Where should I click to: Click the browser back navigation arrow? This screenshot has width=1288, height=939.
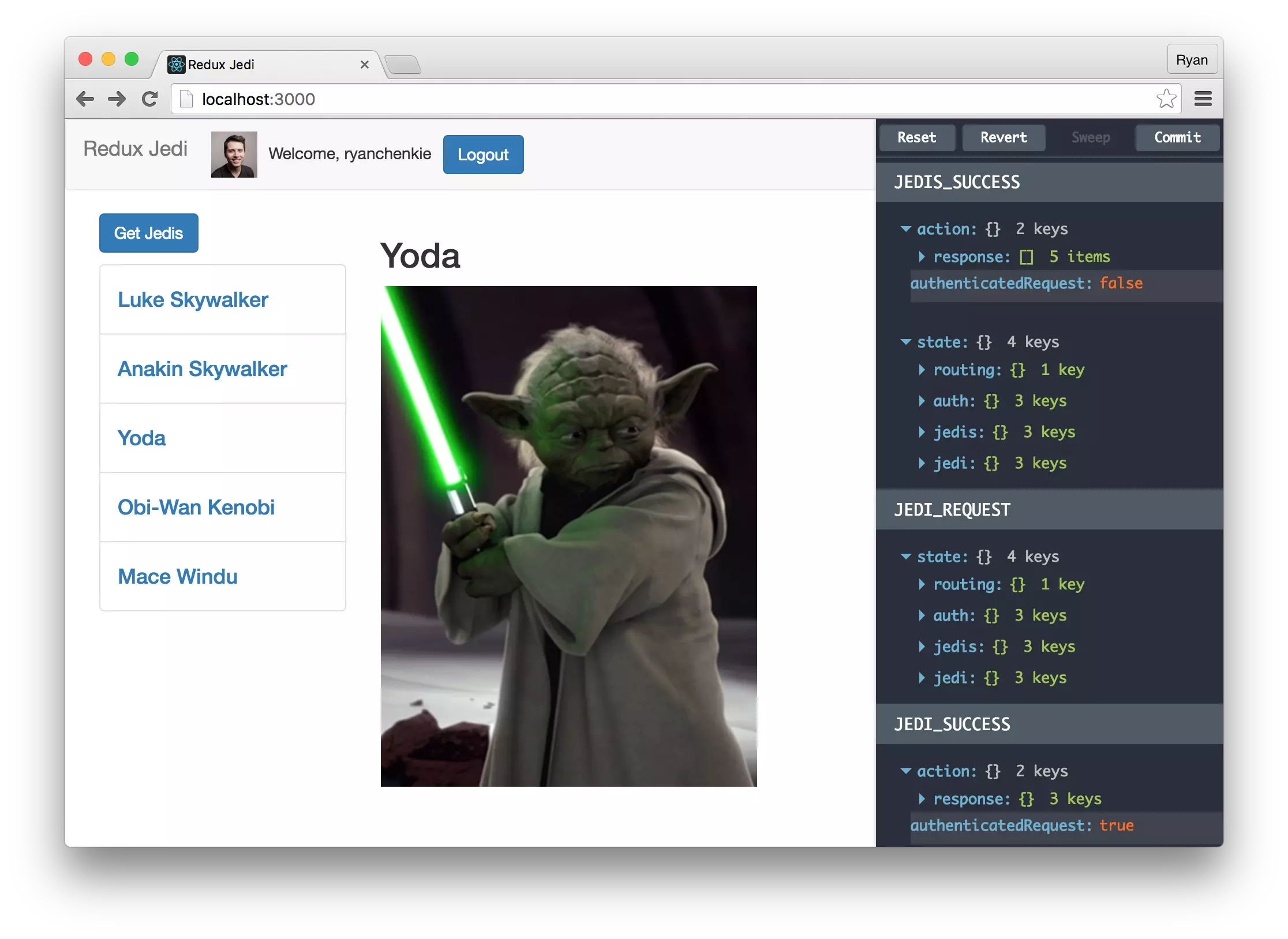point(89,99)
